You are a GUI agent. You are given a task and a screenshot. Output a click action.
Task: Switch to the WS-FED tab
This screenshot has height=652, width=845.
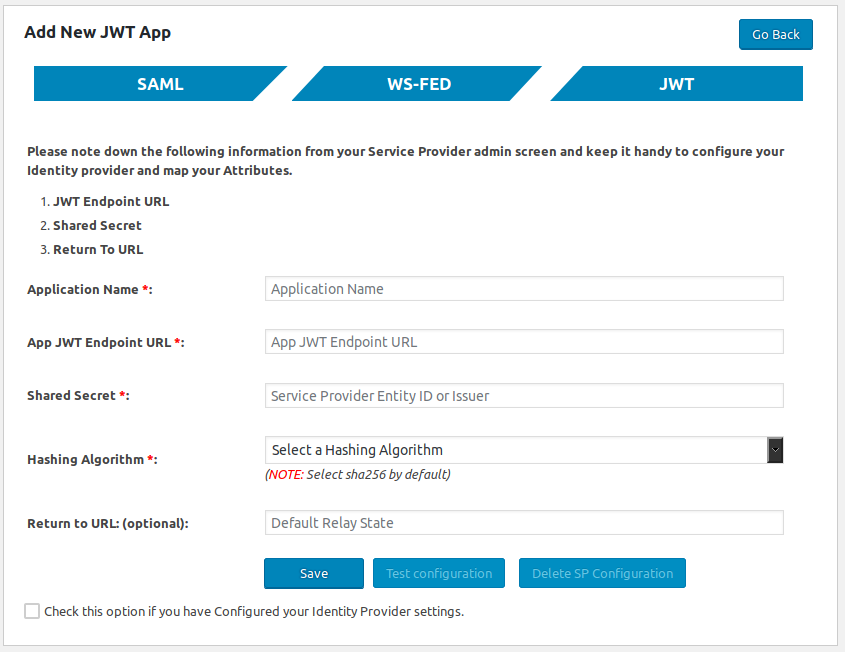418,84
